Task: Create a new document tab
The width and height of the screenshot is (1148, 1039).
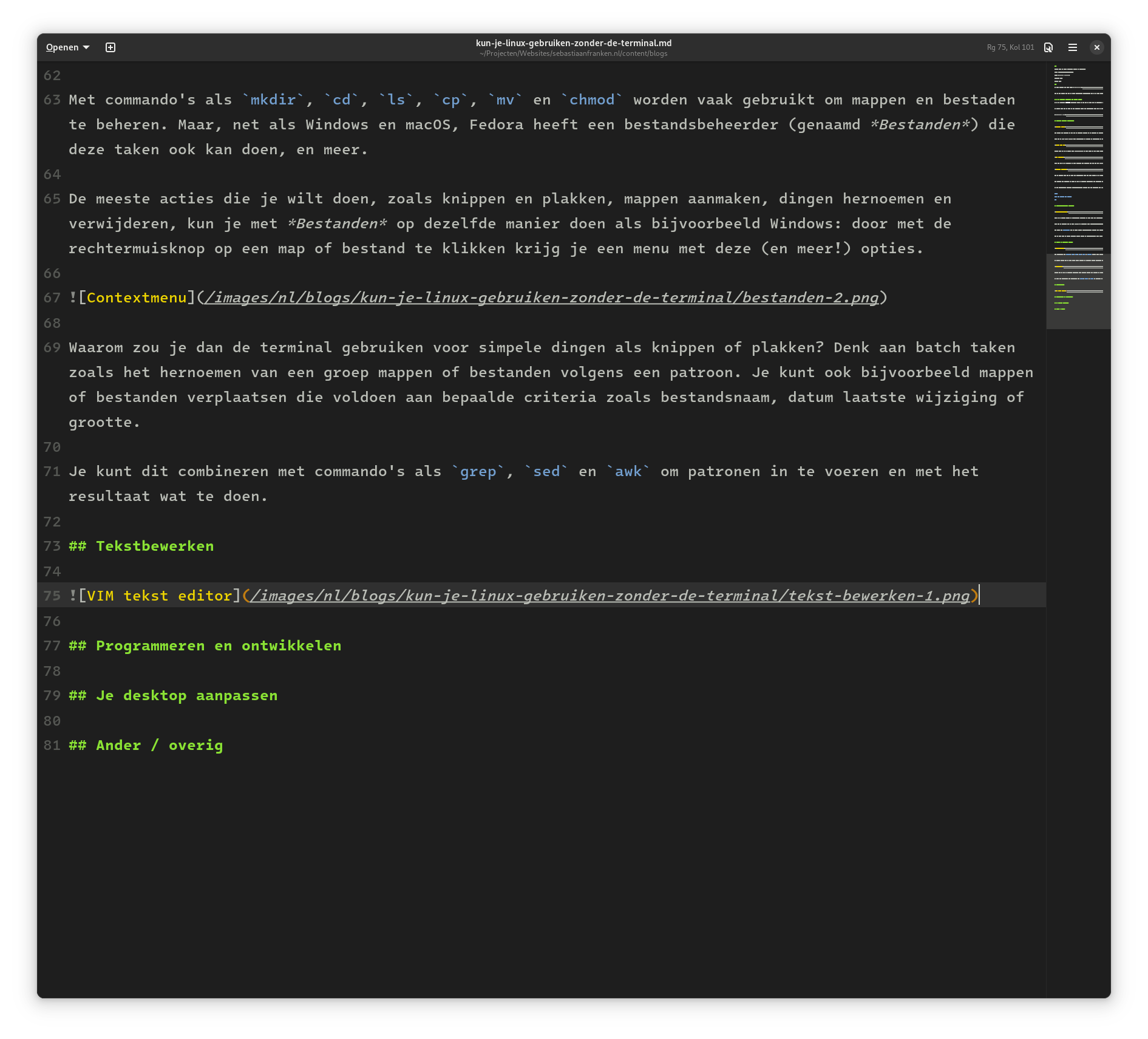Action: tap(110, 47)
